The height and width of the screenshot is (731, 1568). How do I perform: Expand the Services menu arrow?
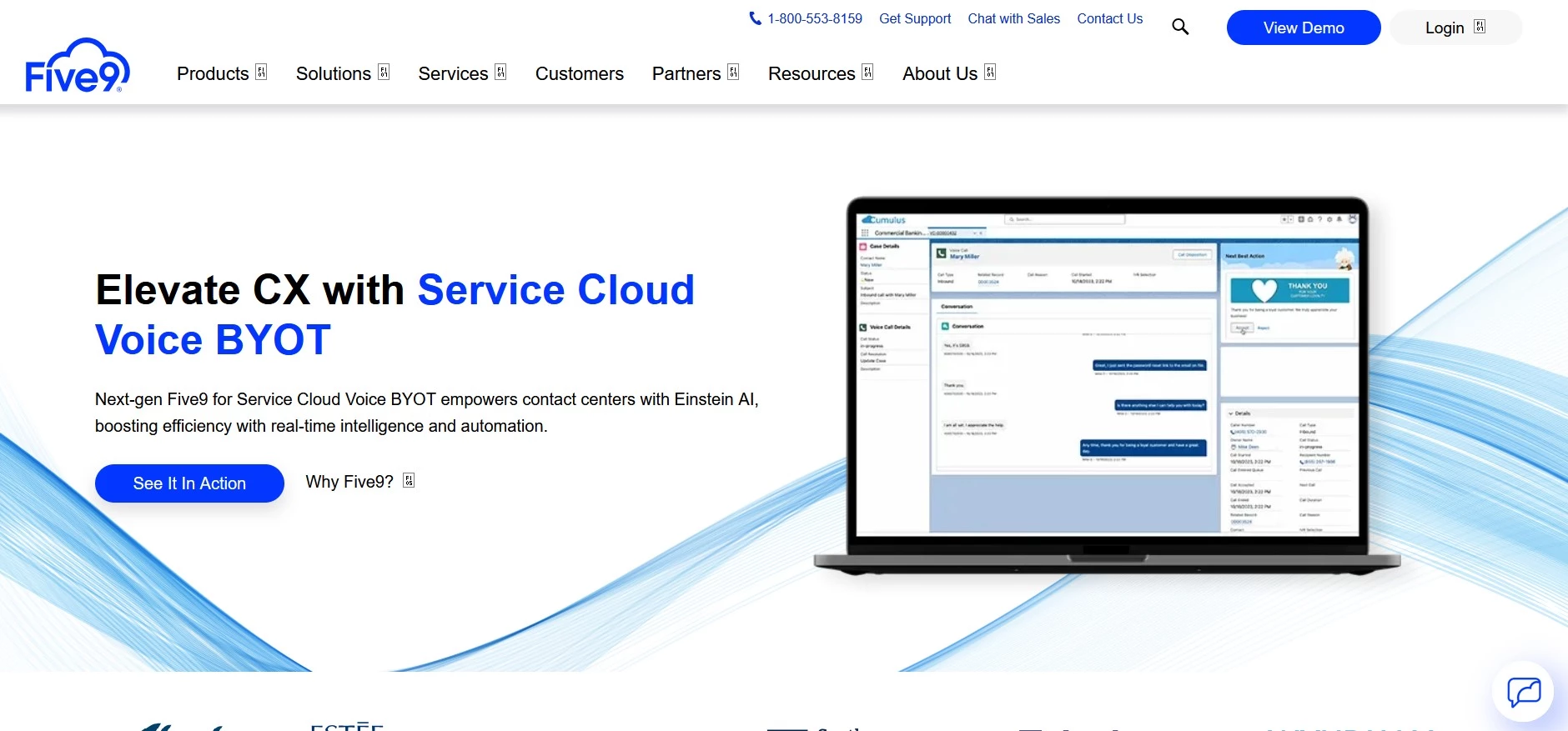point(500,73)
